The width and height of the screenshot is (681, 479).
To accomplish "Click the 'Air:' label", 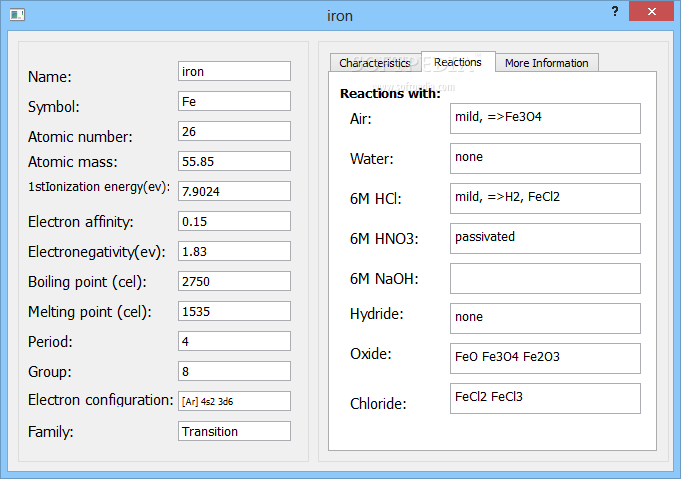I will tap(360, 119).
